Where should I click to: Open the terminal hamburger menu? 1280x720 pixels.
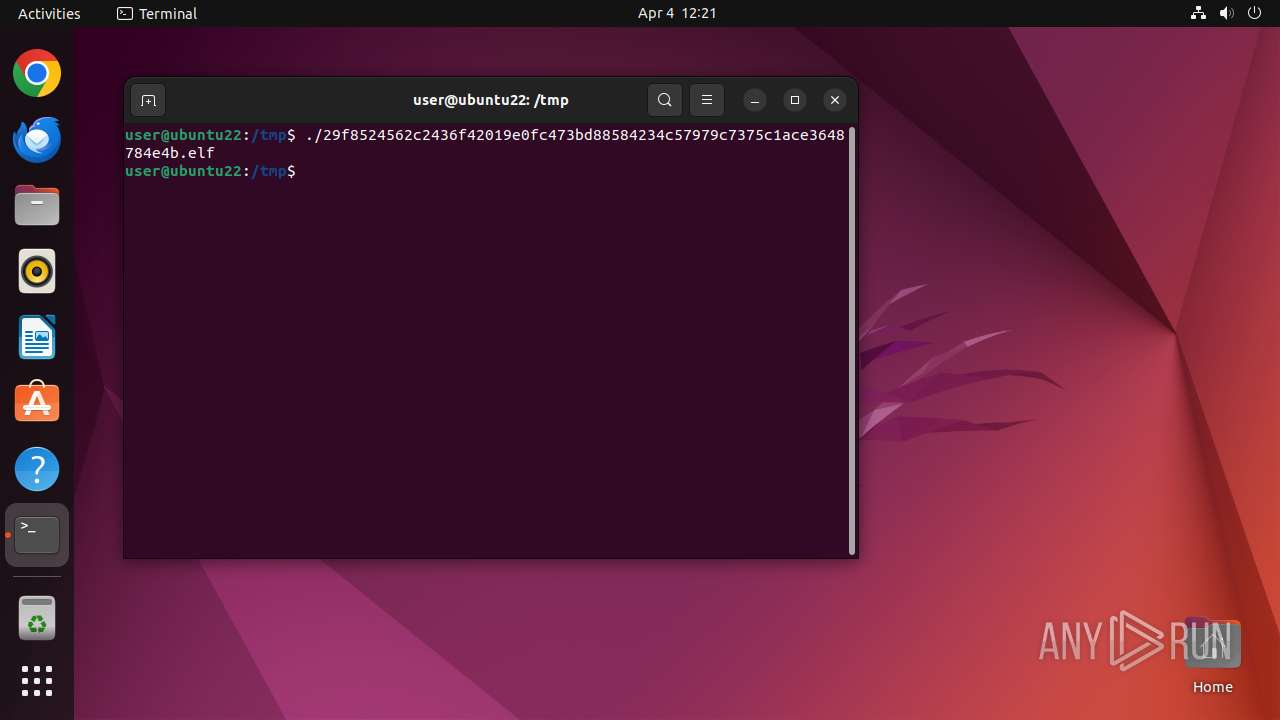coord(707,100)
